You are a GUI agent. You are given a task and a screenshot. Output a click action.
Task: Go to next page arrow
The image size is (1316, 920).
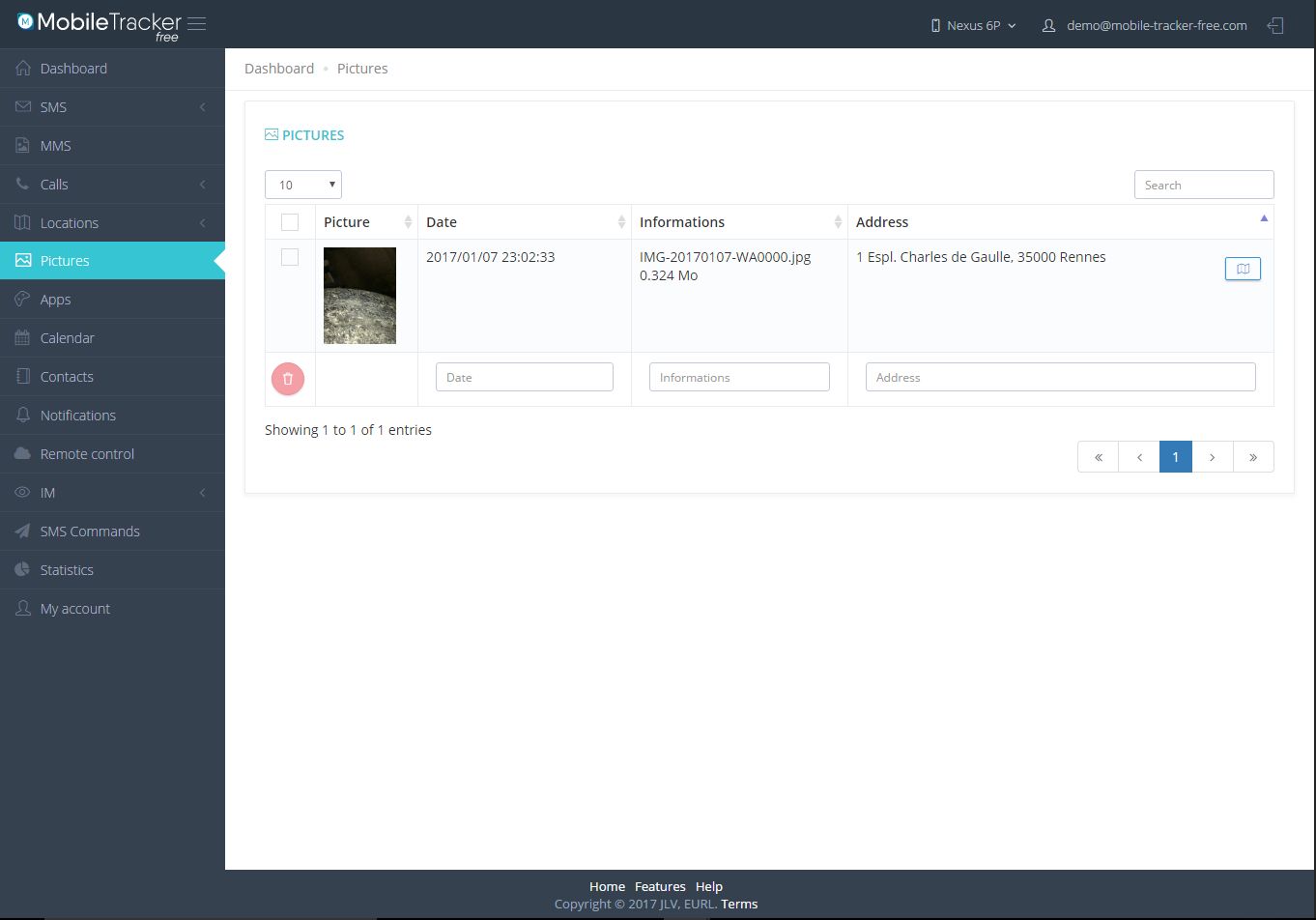pos(1213,457)
